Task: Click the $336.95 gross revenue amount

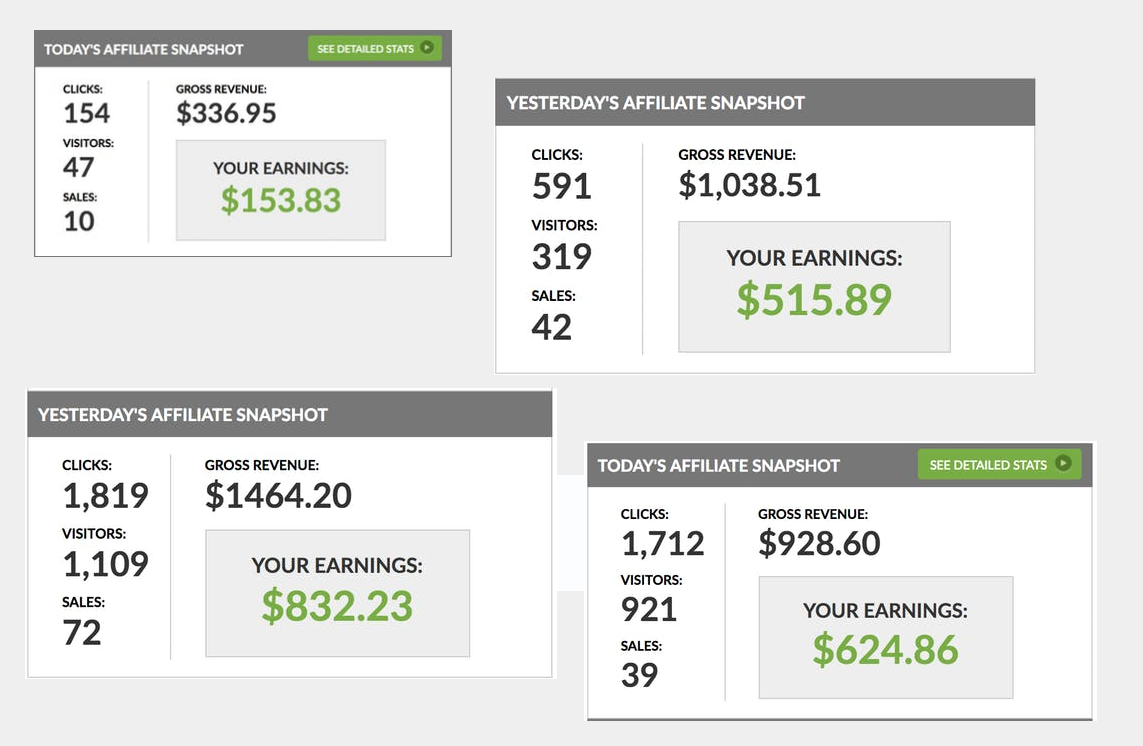Action: [x=226, y=113]
